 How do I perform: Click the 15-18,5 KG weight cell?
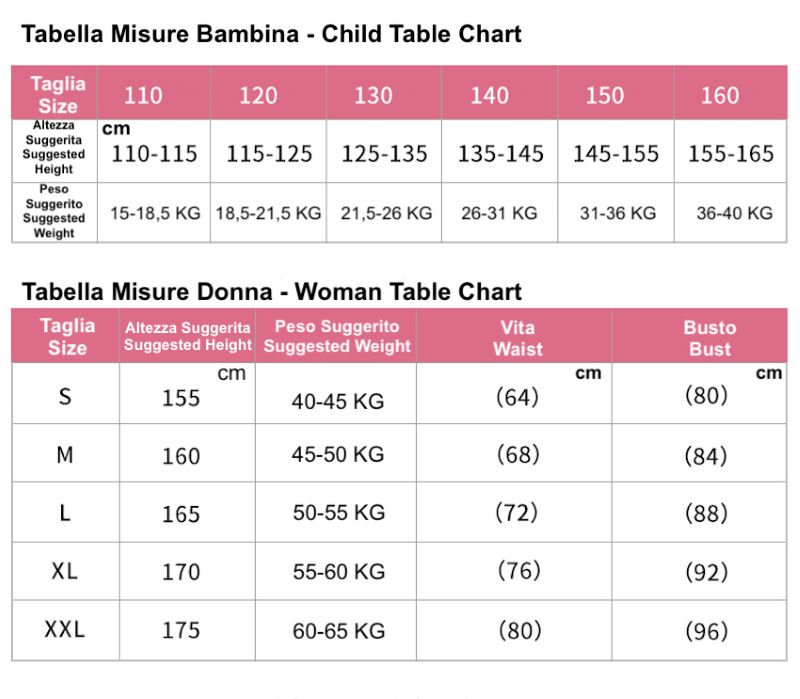(x=156, y=213)
